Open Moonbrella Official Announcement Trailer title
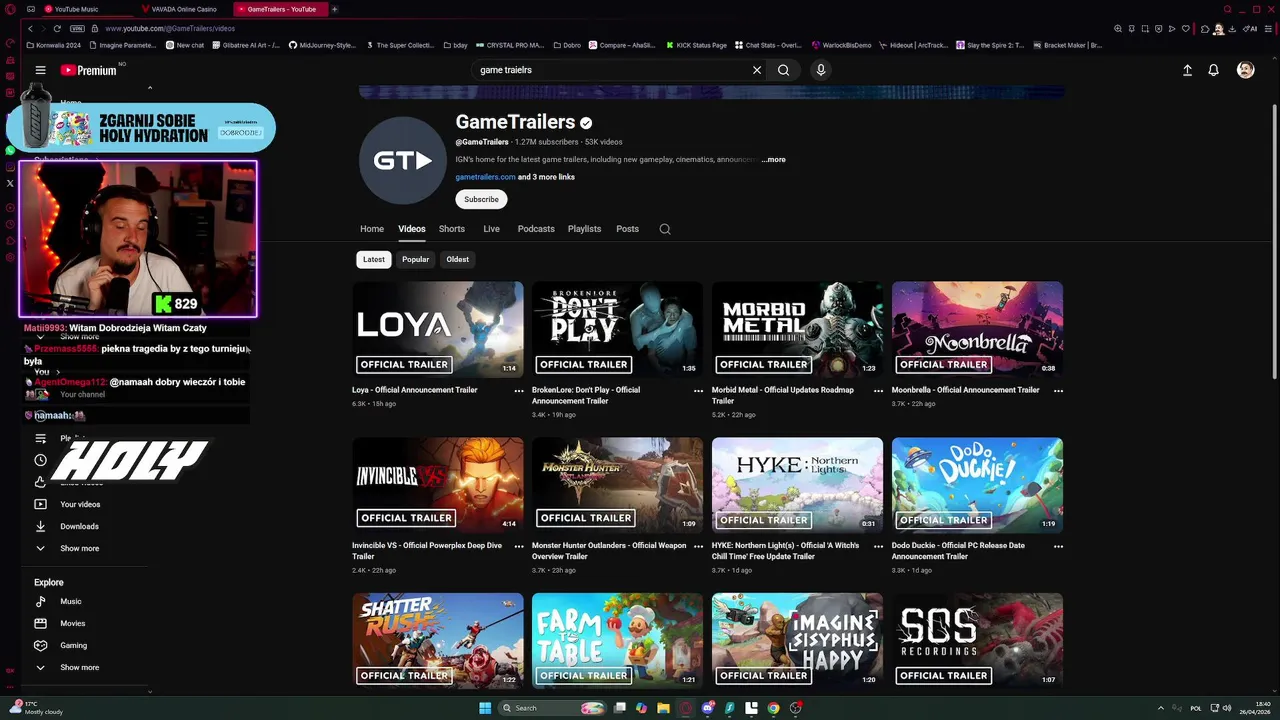The width and height of the screenshot is (1280, 720). (965, 390)
